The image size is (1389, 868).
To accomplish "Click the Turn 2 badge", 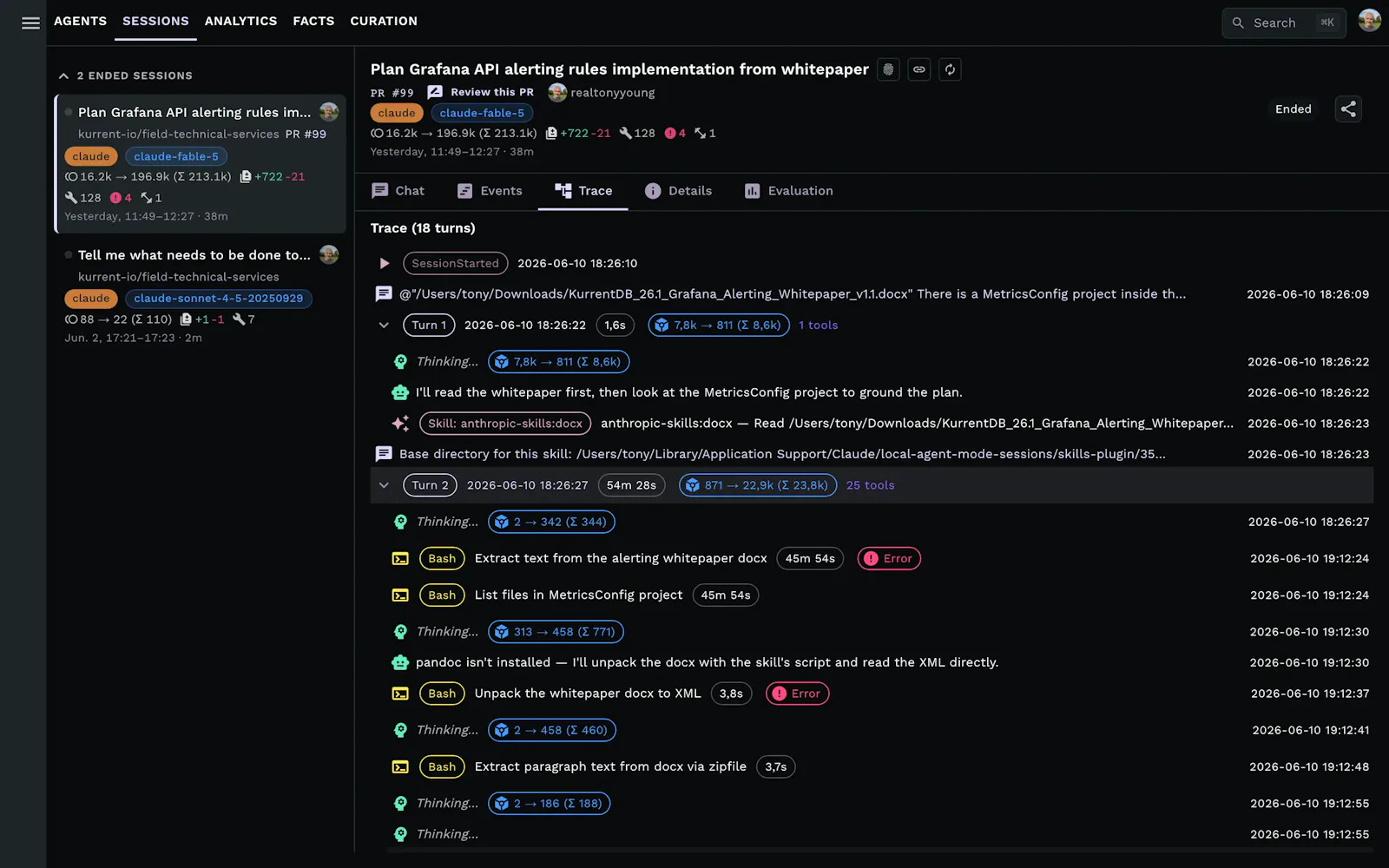I will pyautogui.click(x=430, y=485).
